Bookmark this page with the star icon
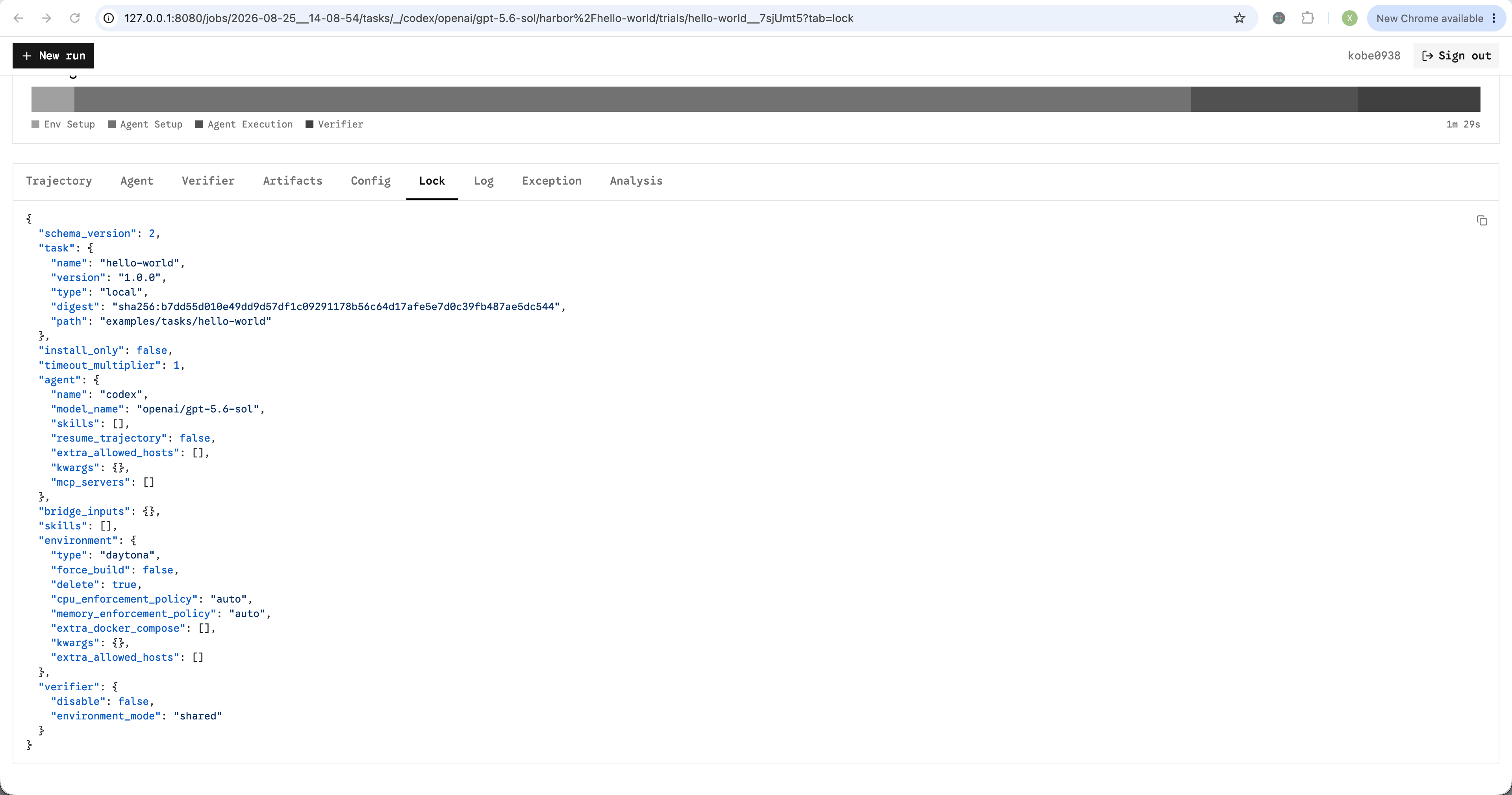Screen dimensions: 1512x795 [1239, 18]
